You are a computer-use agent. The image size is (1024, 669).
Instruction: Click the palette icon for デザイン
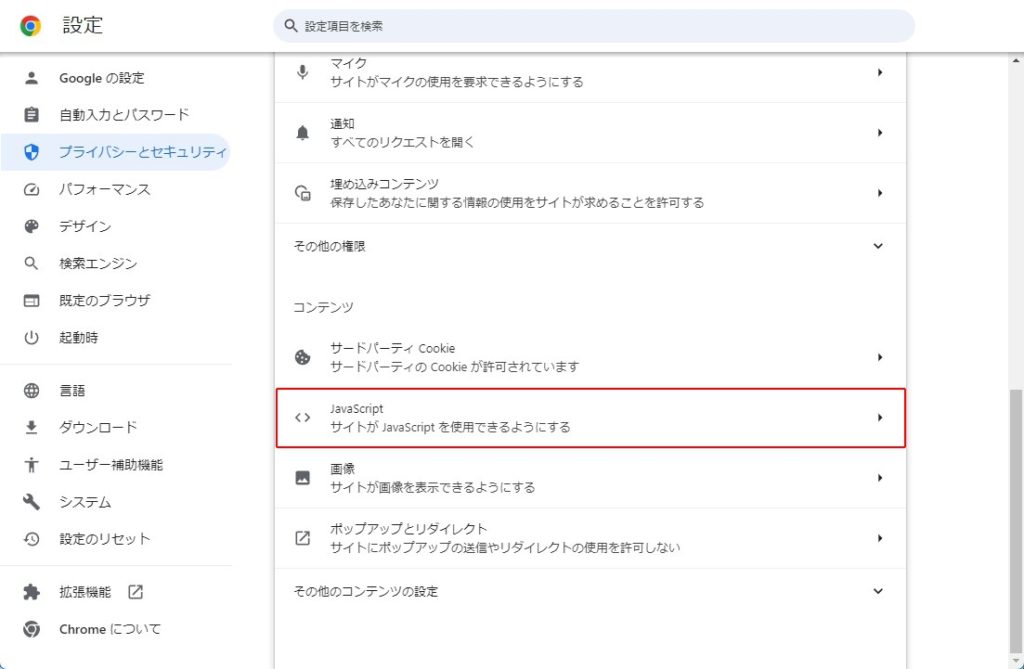31,226
